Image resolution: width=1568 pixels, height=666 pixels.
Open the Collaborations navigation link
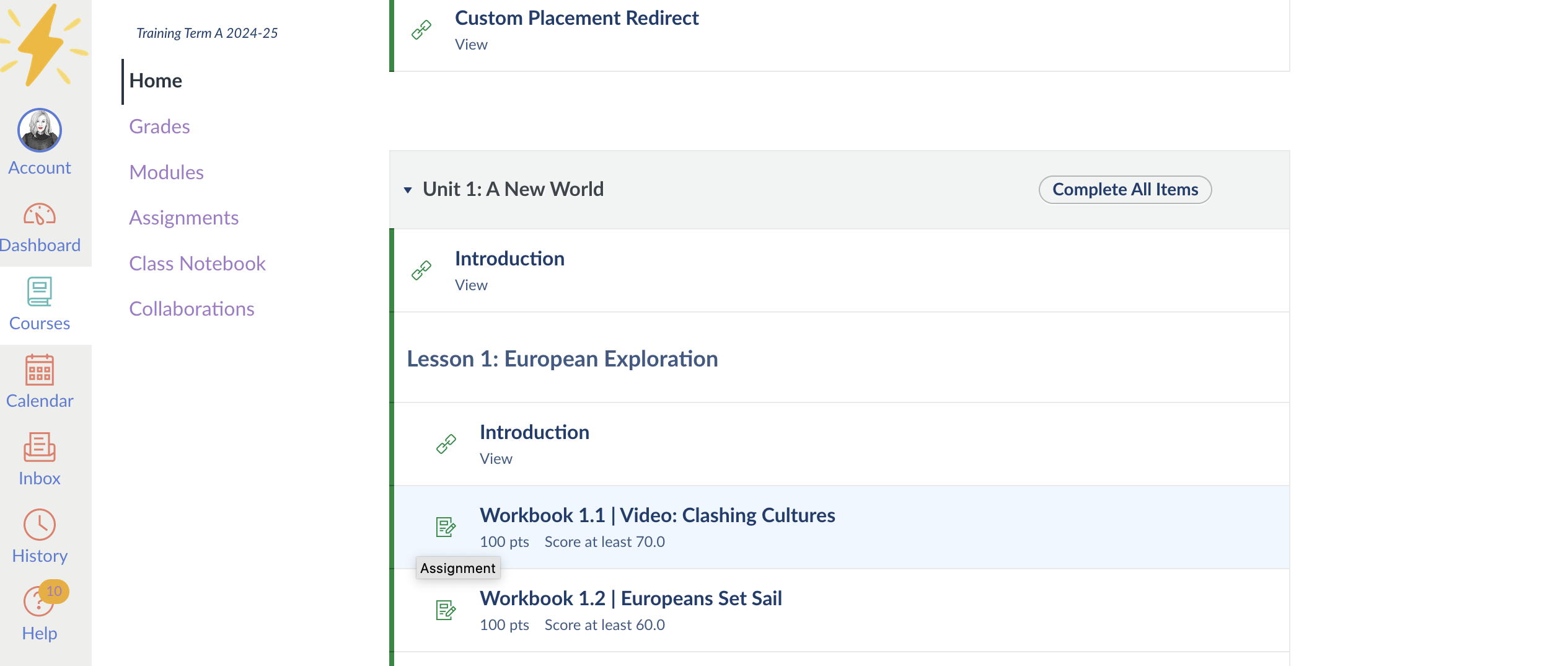click(192, 309)
